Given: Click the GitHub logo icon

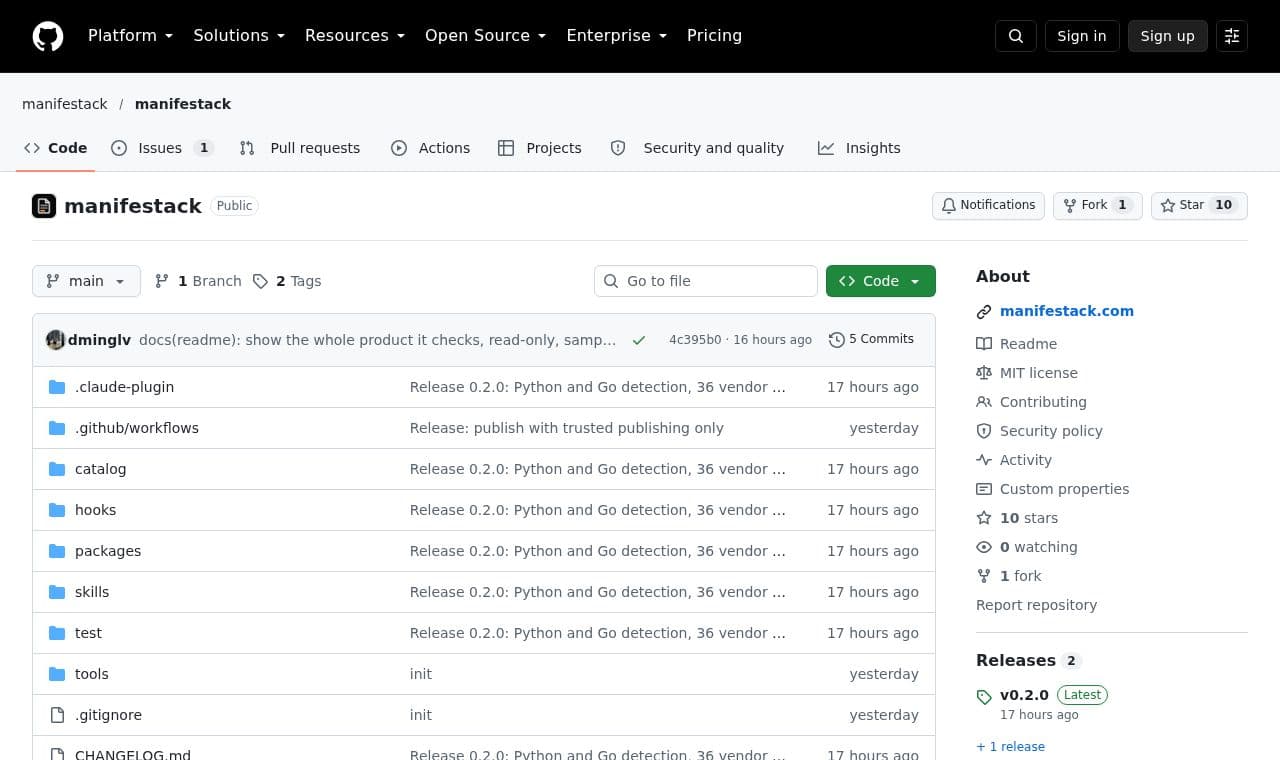Looking at the screenshot, I should coord(48,36).
